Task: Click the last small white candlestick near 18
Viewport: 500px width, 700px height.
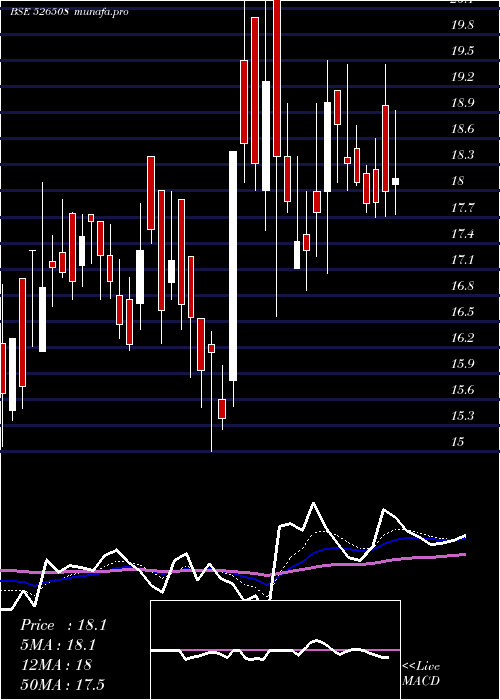Action: (396, 181)
